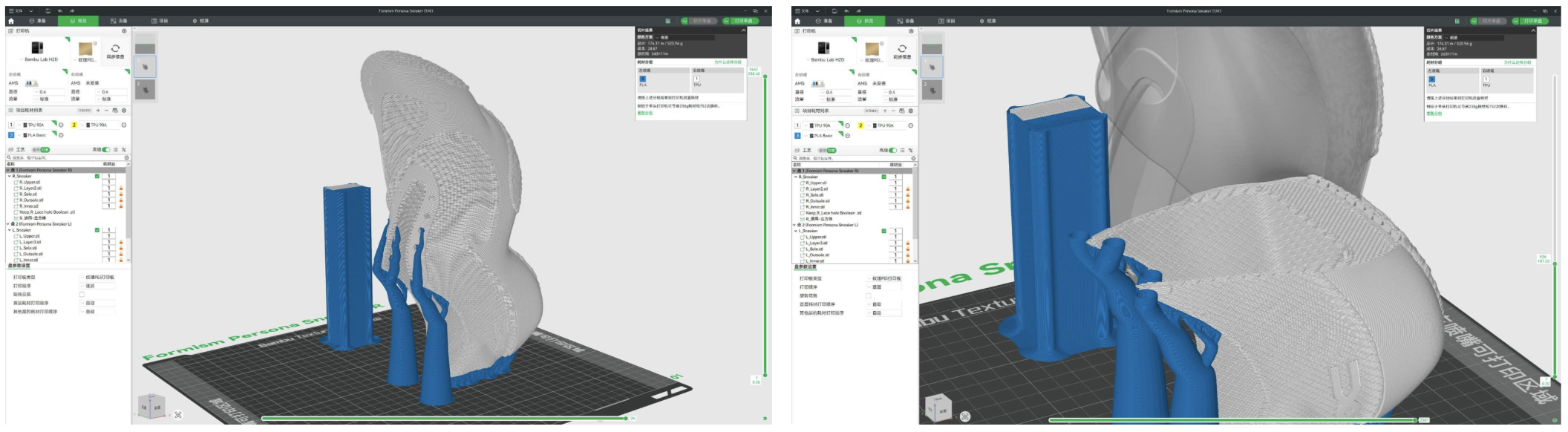This screenshot has height=432, width=1568.
Task: Click the export plate icon, left window toolbar
Action: coord(667,21)
